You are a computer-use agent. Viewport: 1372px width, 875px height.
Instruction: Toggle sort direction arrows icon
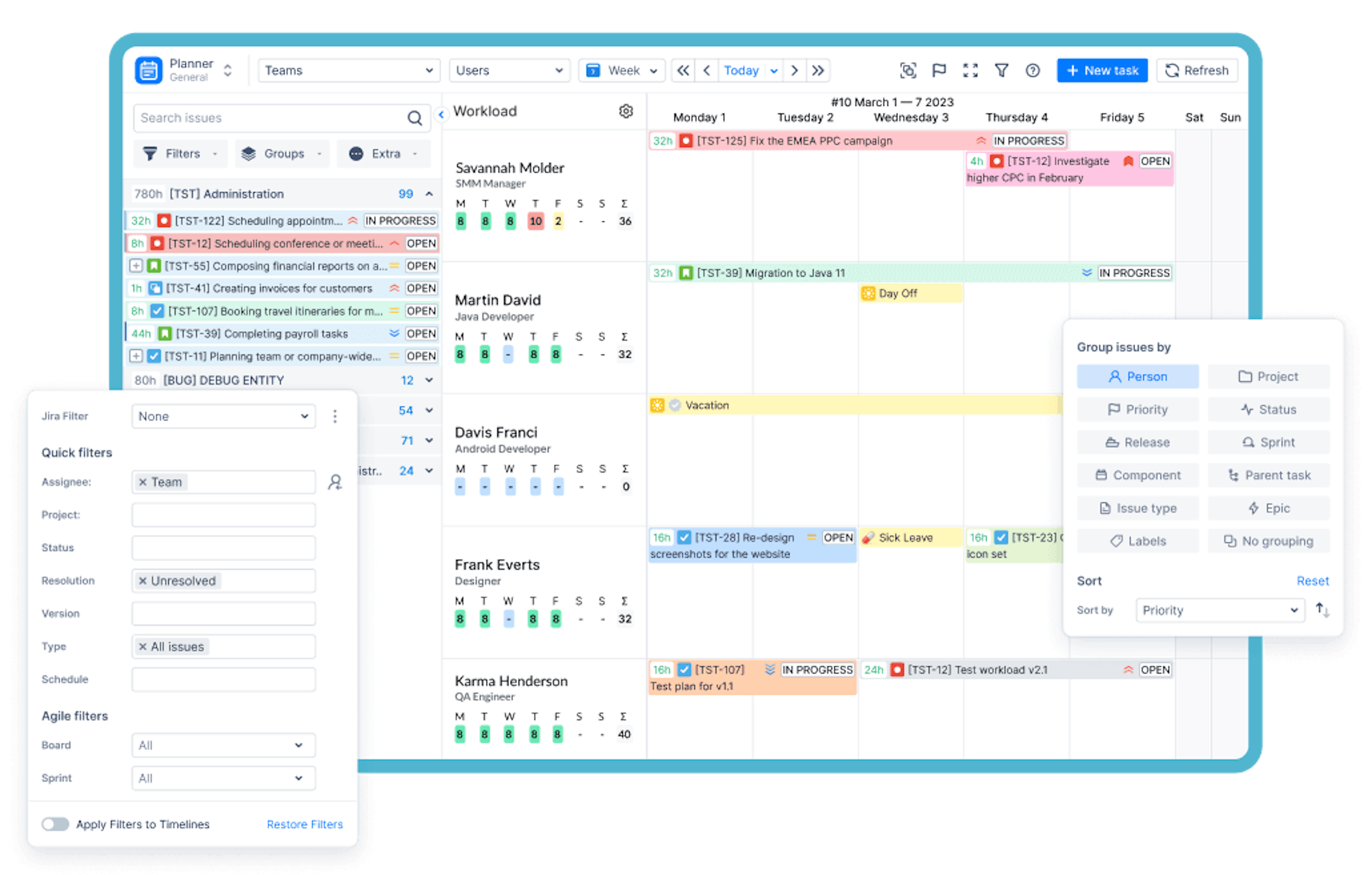[1322, 610]
